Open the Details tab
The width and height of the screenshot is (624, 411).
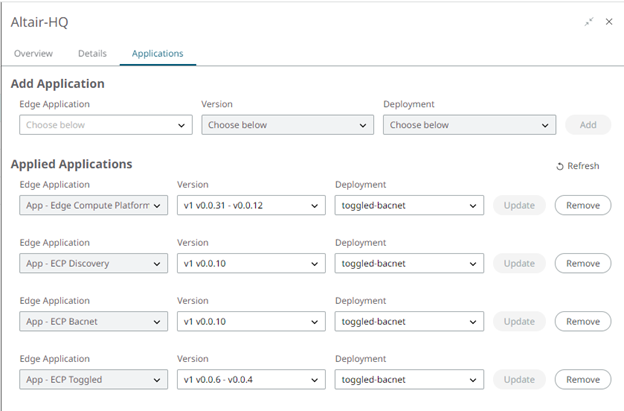click(92, 53)
